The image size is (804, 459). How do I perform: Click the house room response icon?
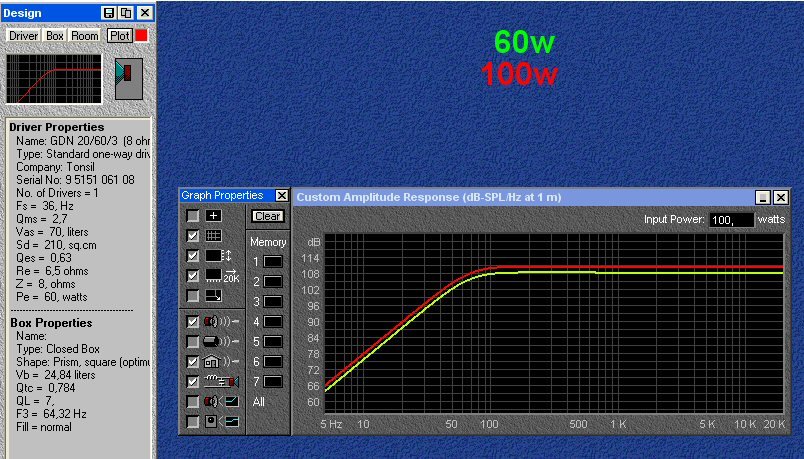click(x=222, y=362)
